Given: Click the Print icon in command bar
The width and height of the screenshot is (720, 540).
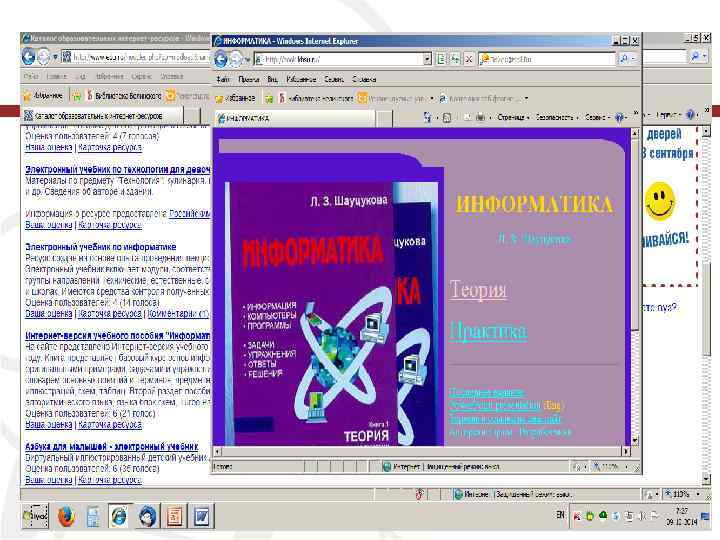Looking at the screenshot, I should (480, 118).
